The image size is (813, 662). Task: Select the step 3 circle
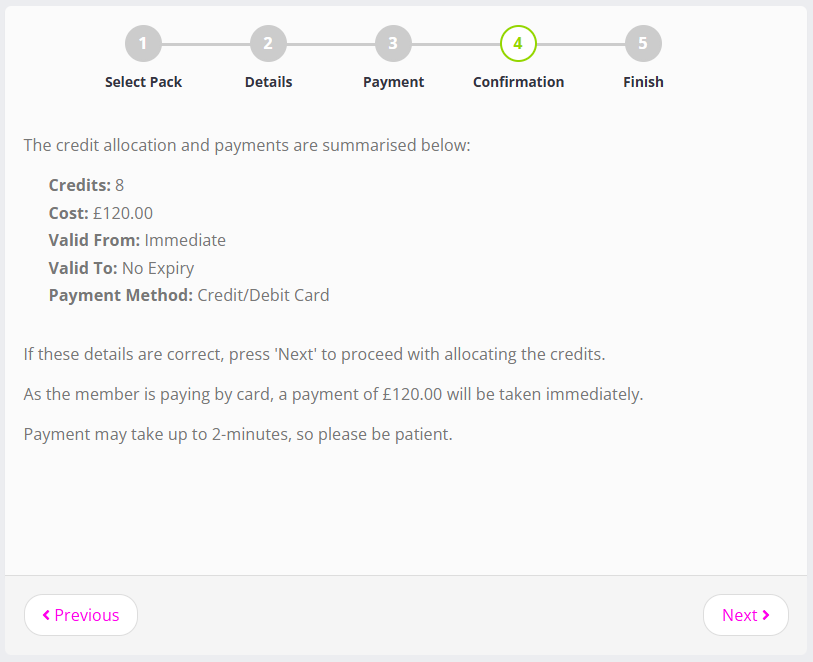(x=393, y=44)
